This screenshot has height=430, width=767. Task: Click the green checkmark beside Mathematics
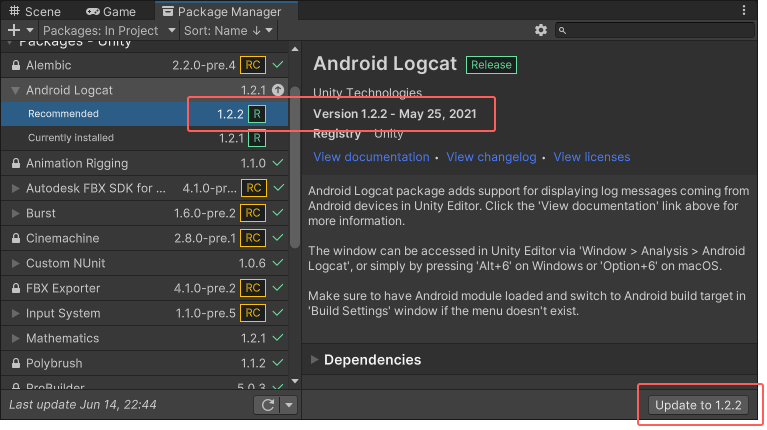pos(278,339)
